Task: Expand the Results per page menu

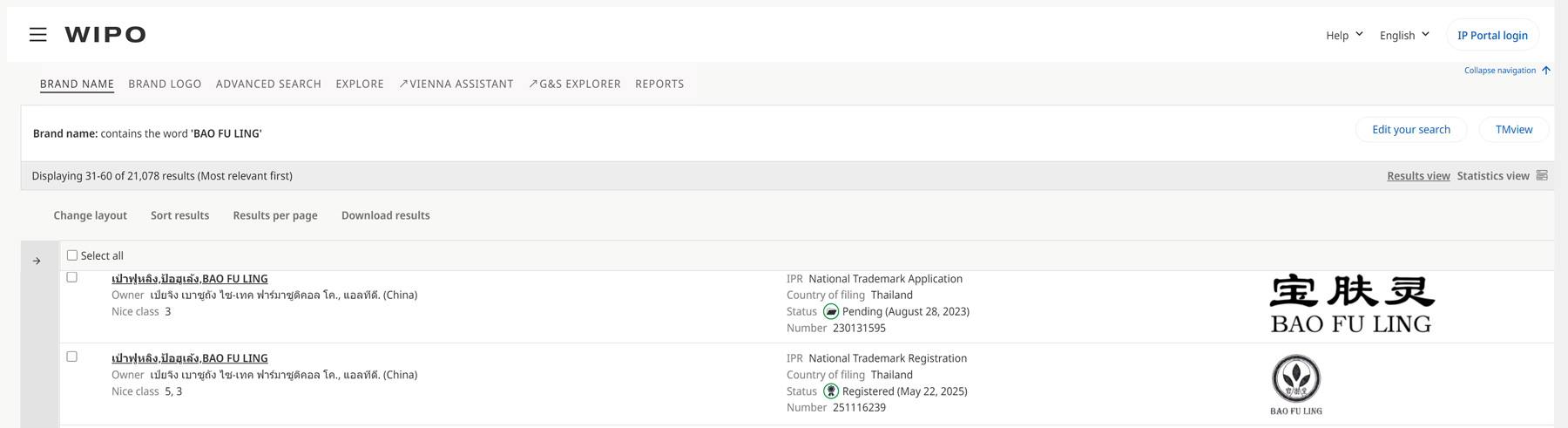Action: point(275,215)
